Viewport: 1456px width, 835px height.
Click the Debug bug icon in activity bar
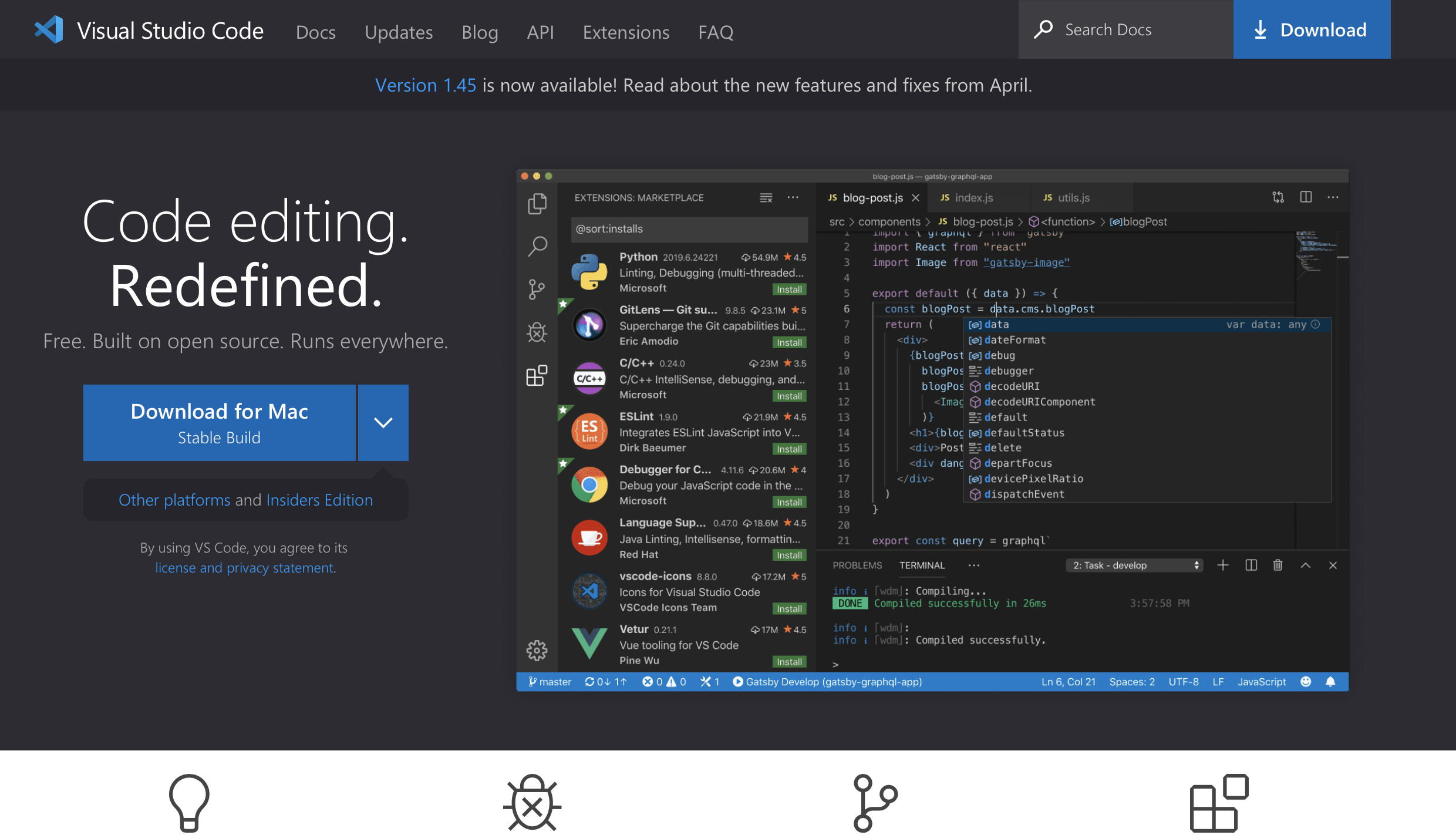point(537,332)
